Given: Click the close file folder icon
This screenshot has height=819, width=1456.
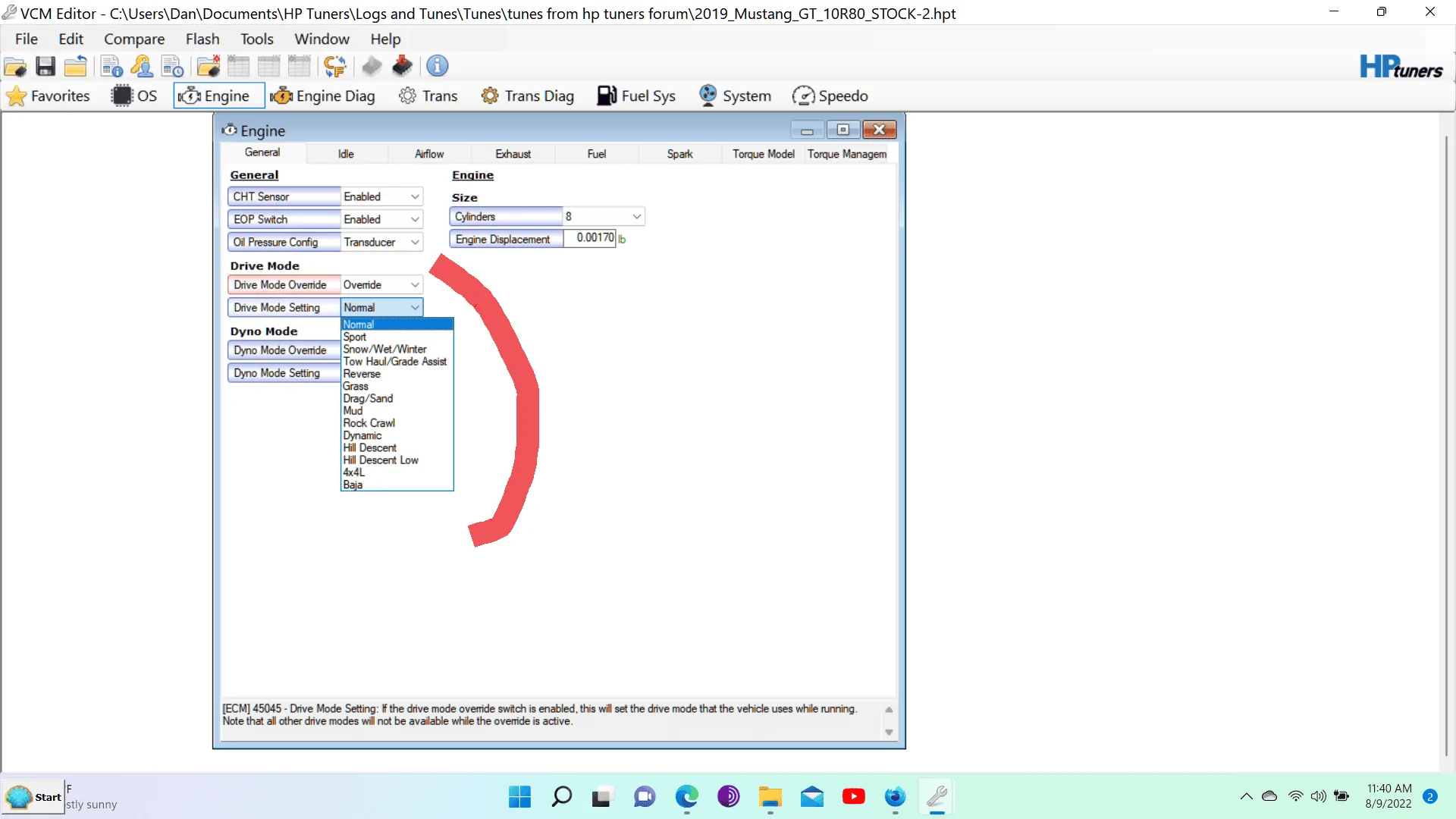Looking at the screenshot, I should [75, 67].
